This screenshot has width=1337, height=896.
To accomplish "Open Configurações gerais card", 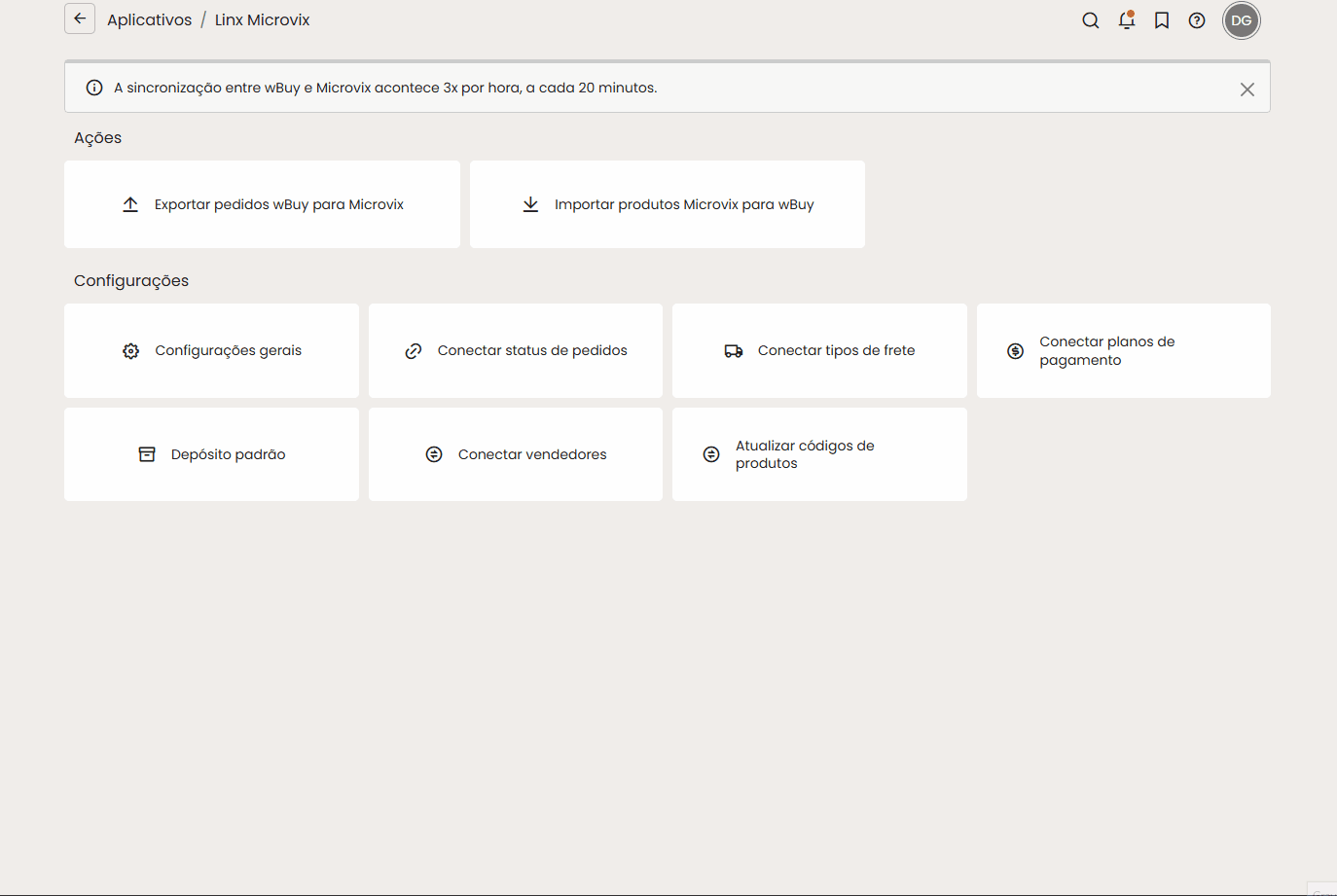I will [211, 350].
